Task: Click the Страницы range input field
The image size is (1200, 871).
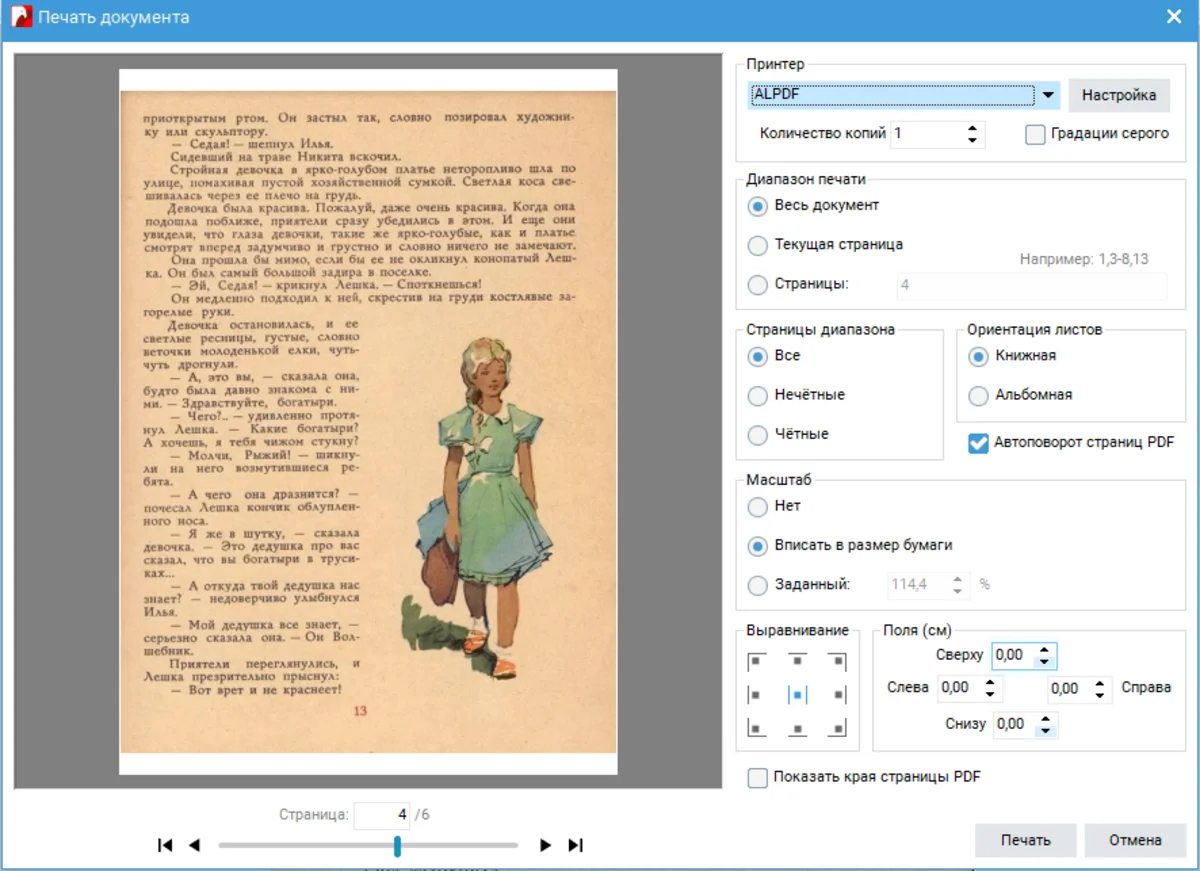Action: click(1031, 285)
